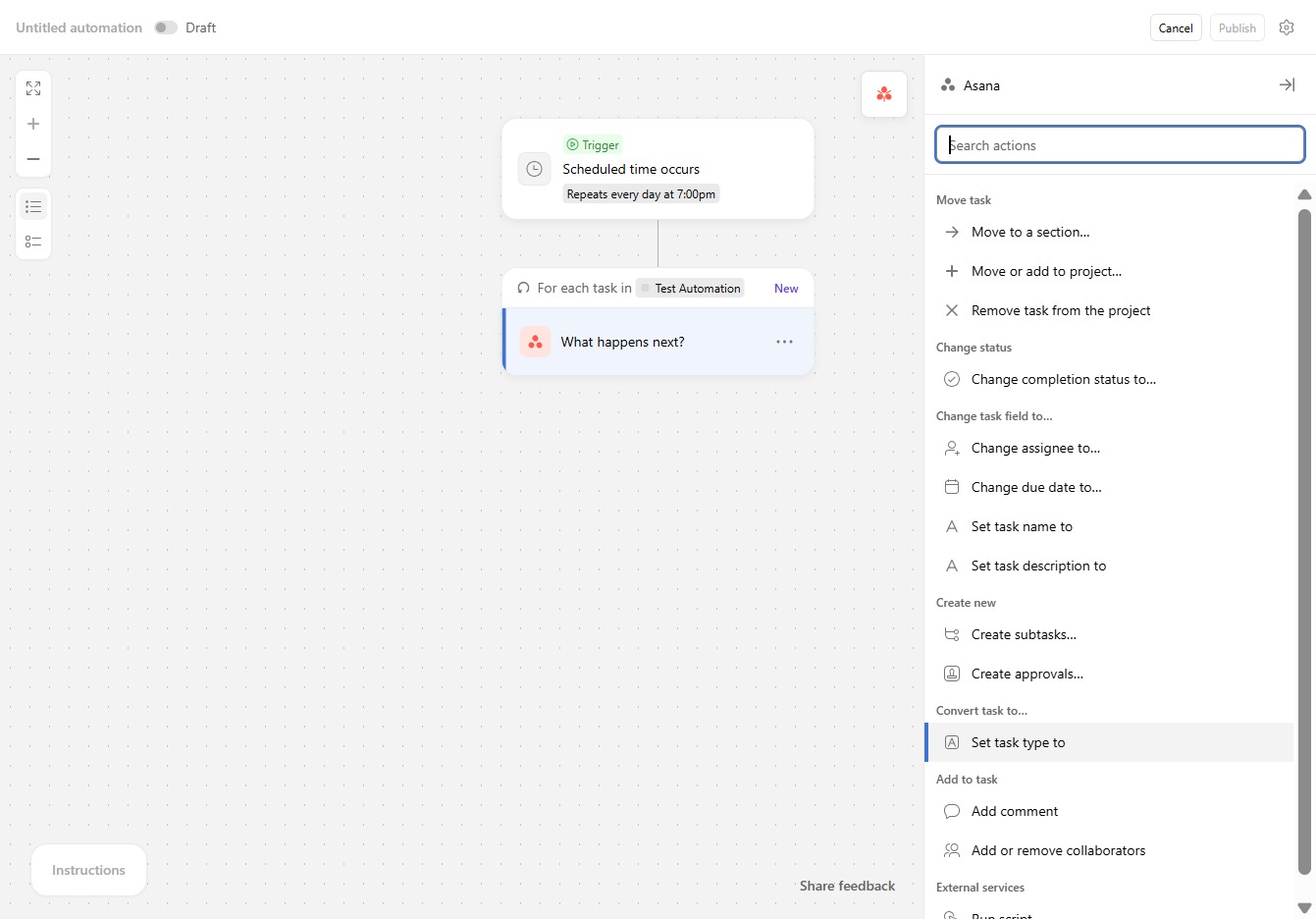Select the Add comment action
Screen dimensions: 1316x919
(x=1110, y=811)
